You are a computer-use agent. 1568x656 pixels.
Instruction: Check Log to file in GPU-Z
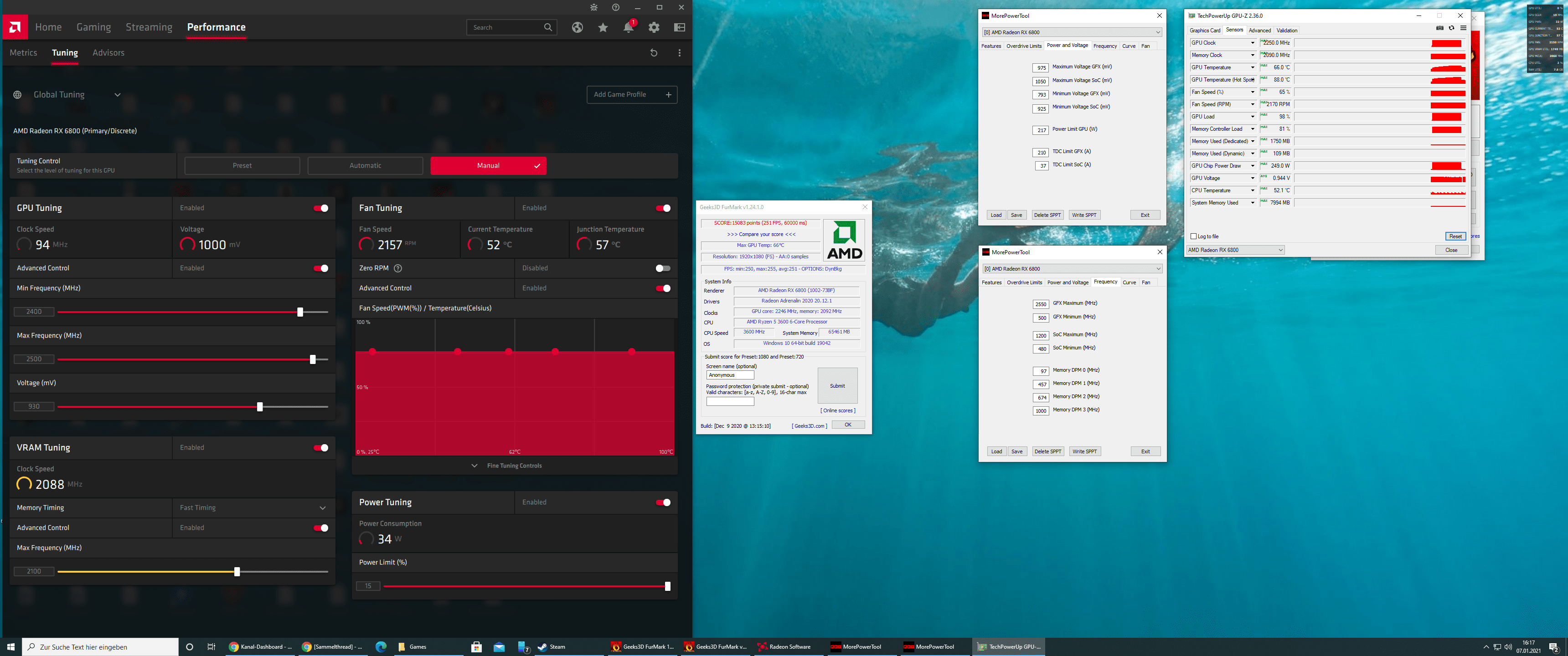pos(1193,236)
